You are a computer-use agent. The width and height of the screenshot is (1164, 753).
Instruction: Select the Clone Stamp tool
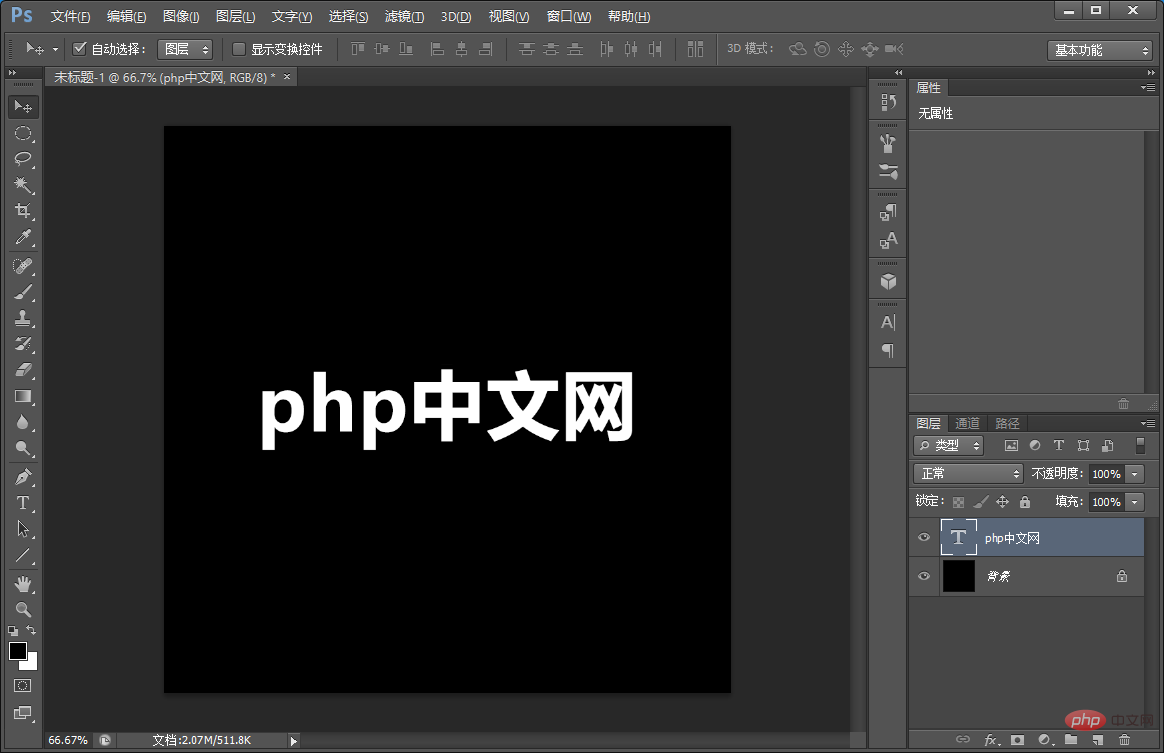coord(23,318)
